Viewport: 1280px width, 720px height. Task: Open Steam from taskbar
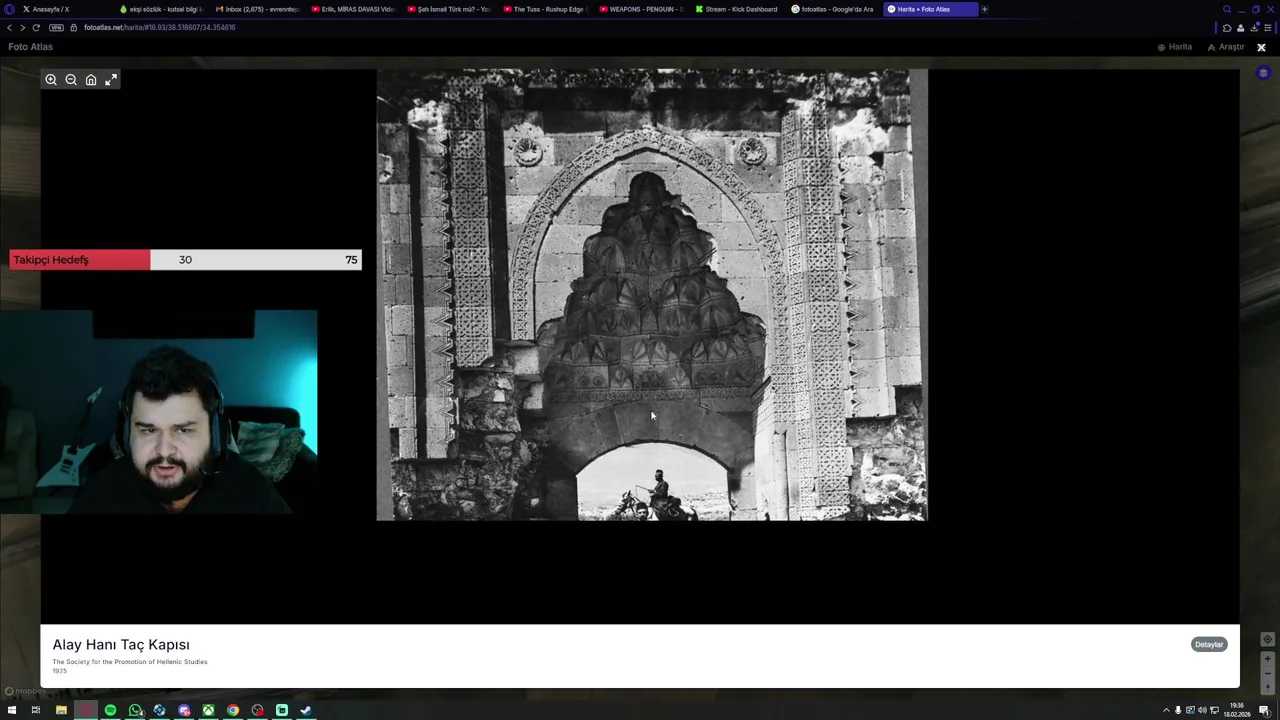click(x=306, y=710)
